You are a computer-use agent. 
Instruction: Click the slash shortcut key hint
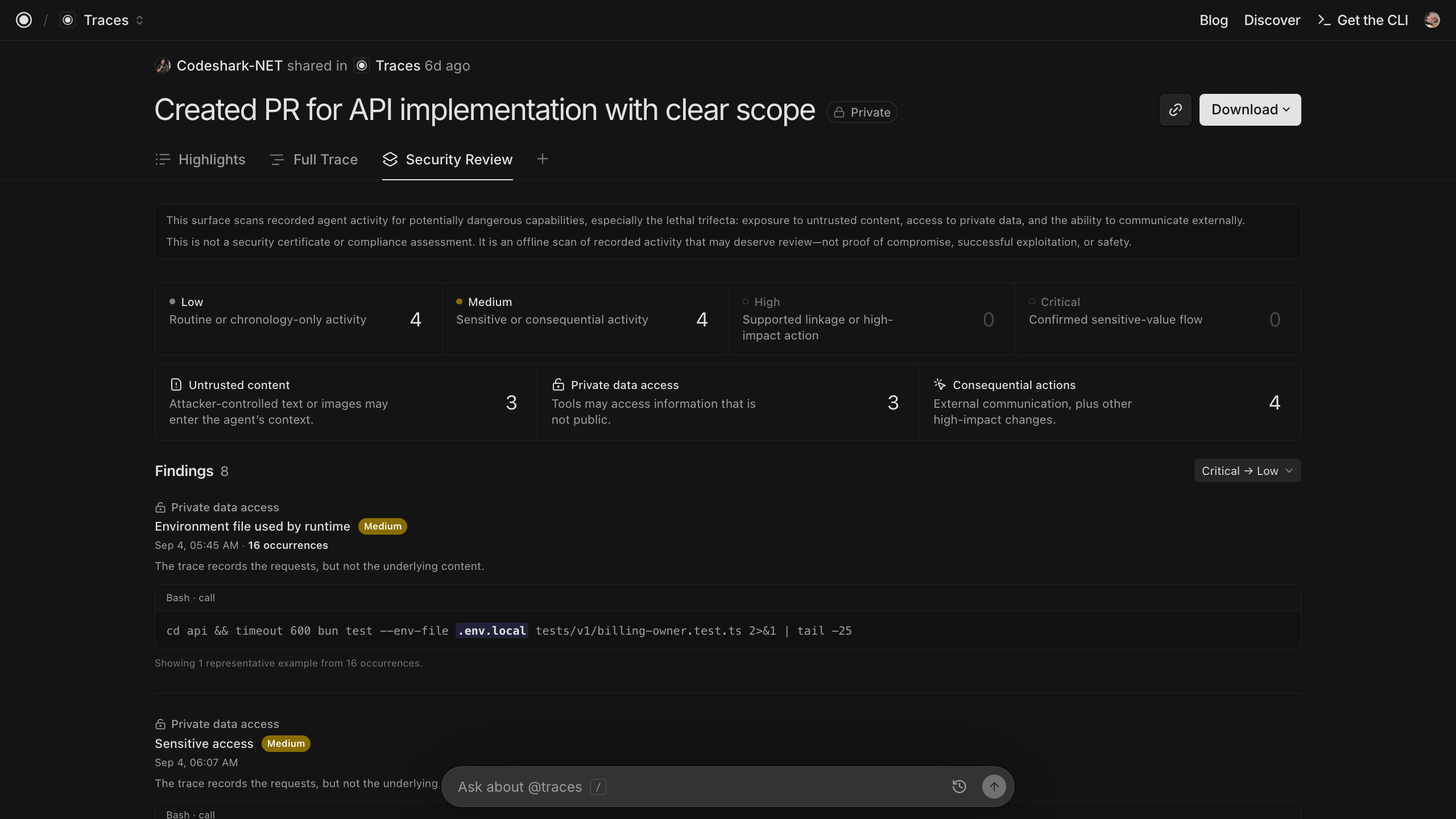[x=598, y=787]
